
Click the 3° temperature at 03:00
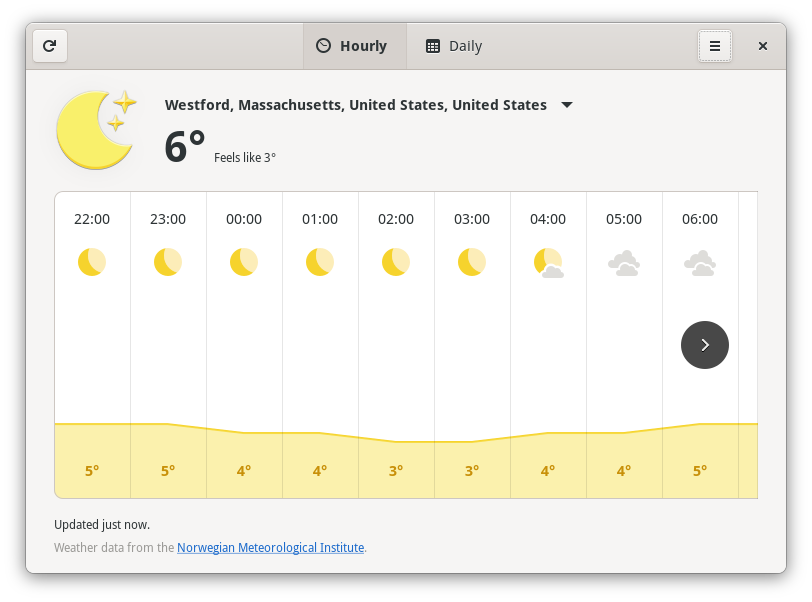coord(472,470)
